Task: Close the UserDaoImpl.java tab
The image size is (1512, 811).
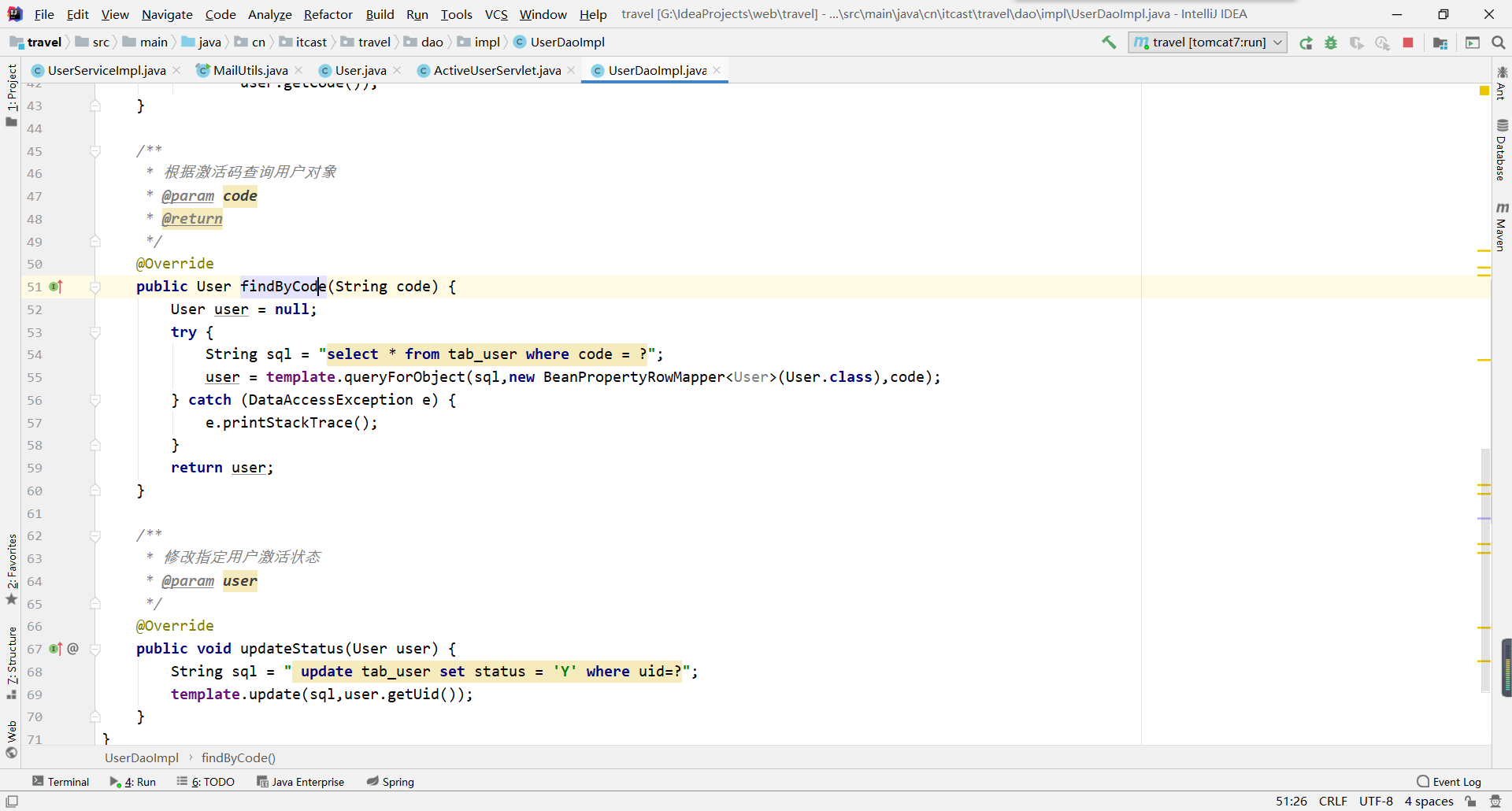Action: tap(717, 70)
